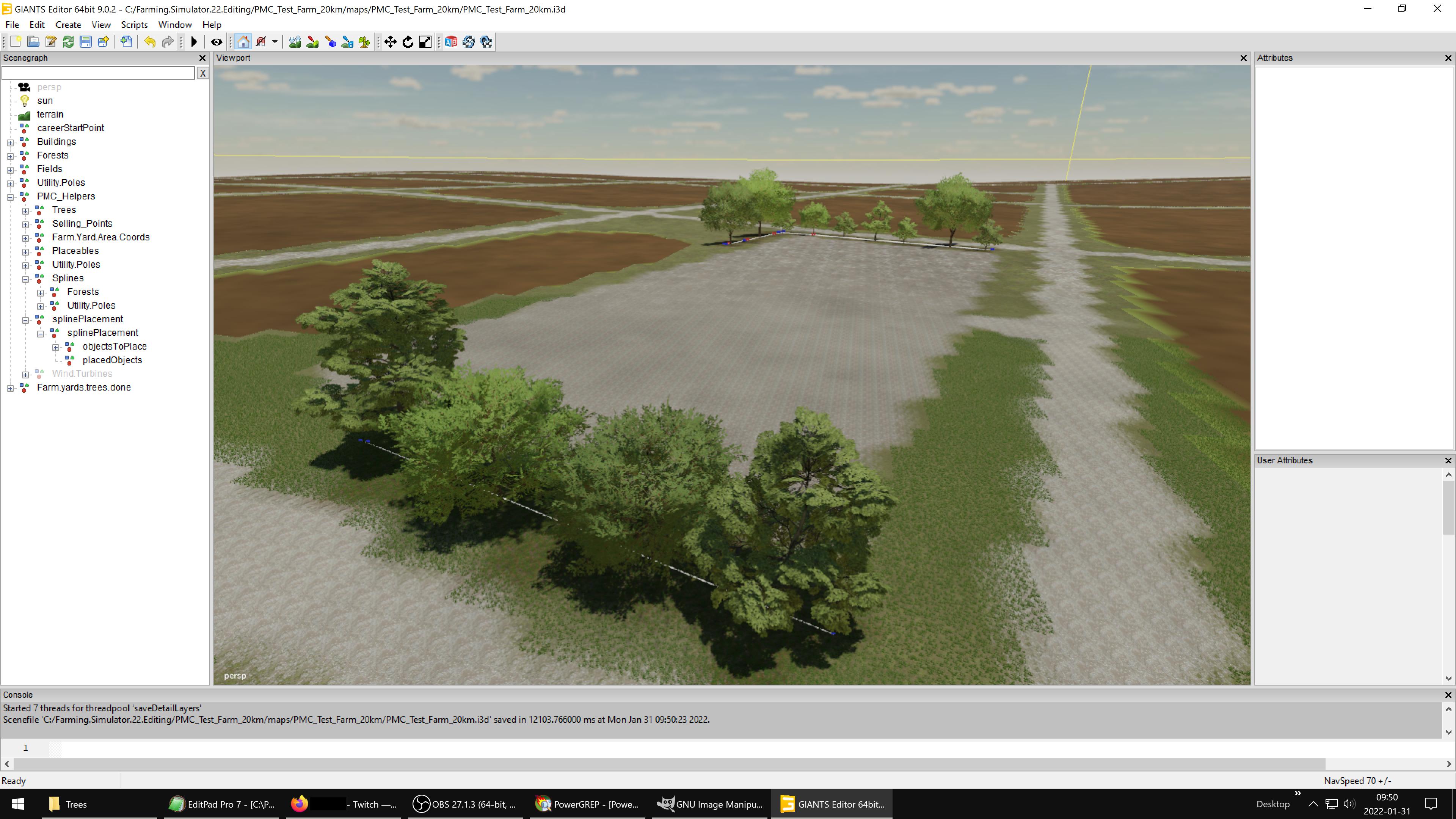This screenshot has width=1456, height=819.
Task: Expand objectsToPlace node
Action: pos(56,348)
